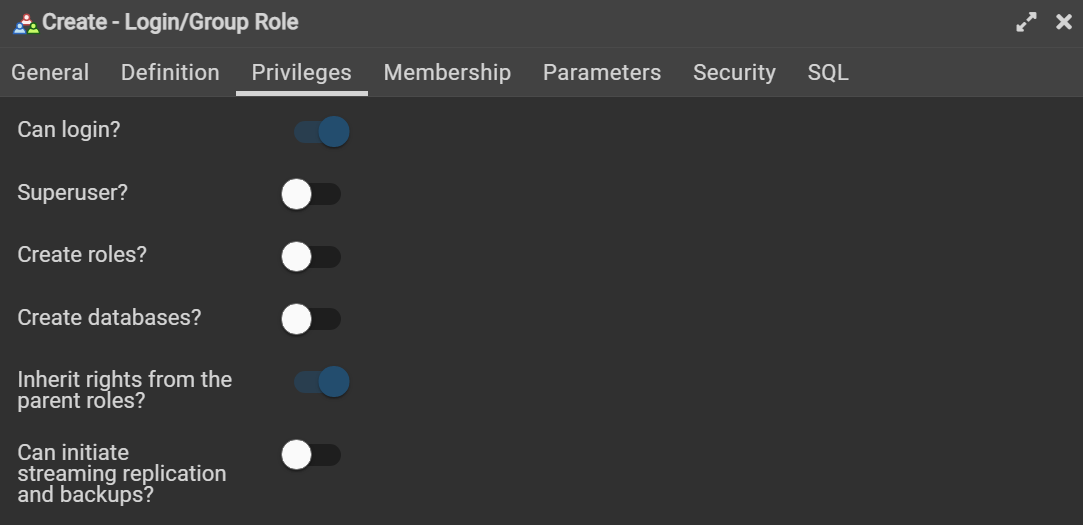This screenshot has height=525, width=1083.
Task: Enable the Create databases switch
Action: [310, 319]
